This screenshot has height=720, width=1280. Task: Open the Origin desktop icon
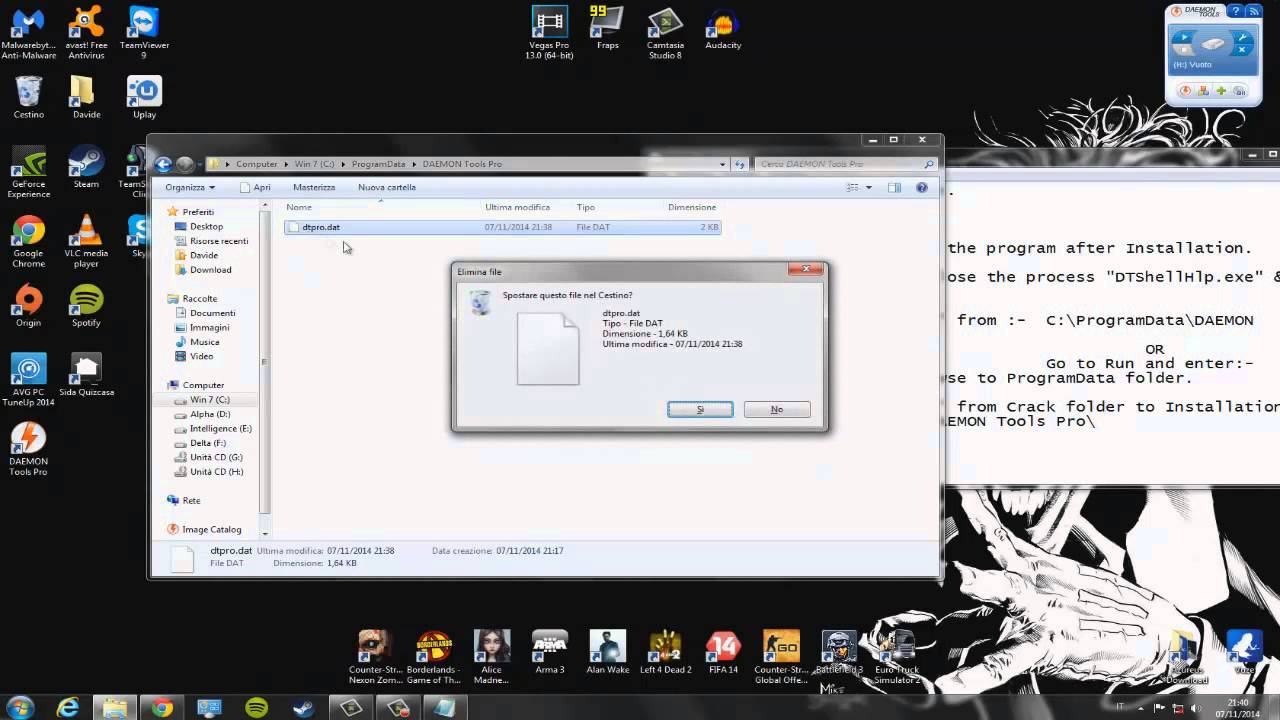tap(28, 306)
